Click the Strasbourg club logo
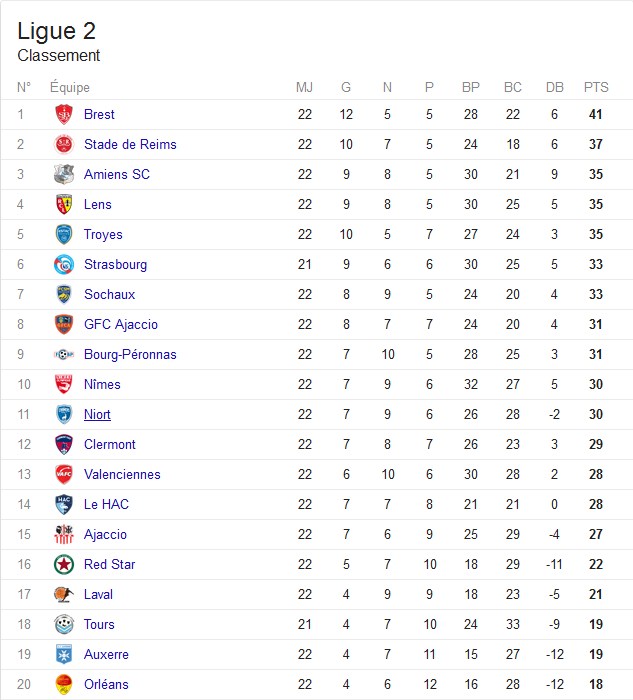This screenshot has height=700, width=633. click(x=64, y=264)
